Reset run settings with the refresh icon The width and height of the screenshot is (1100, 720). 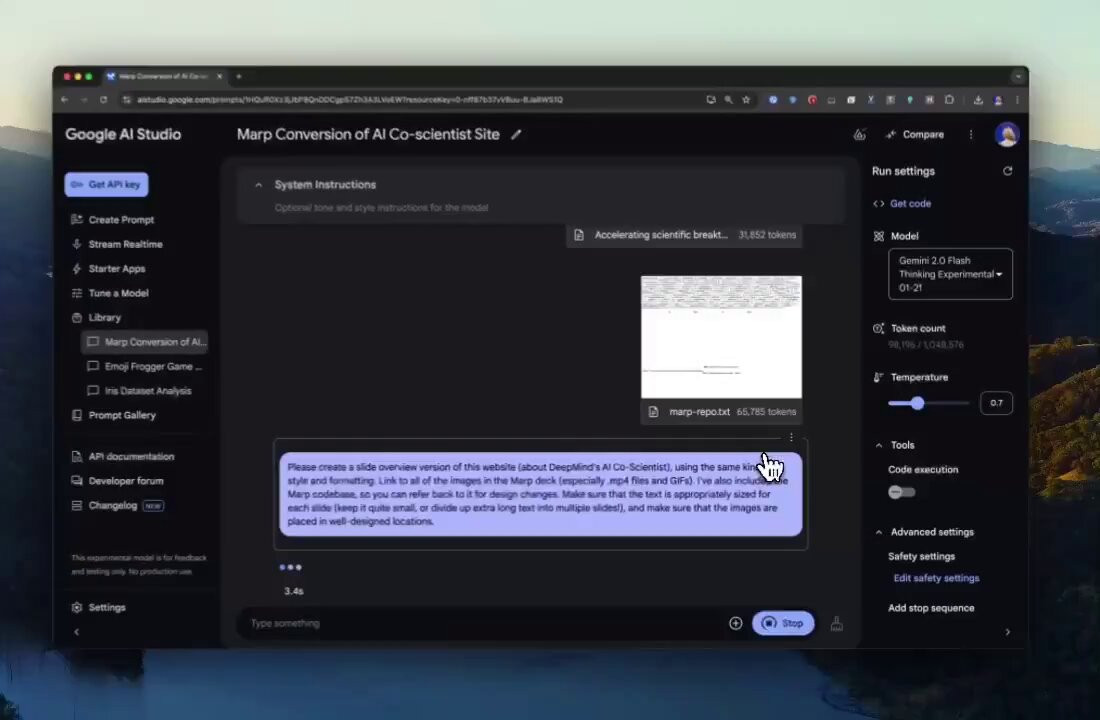tap(1007, 171)
